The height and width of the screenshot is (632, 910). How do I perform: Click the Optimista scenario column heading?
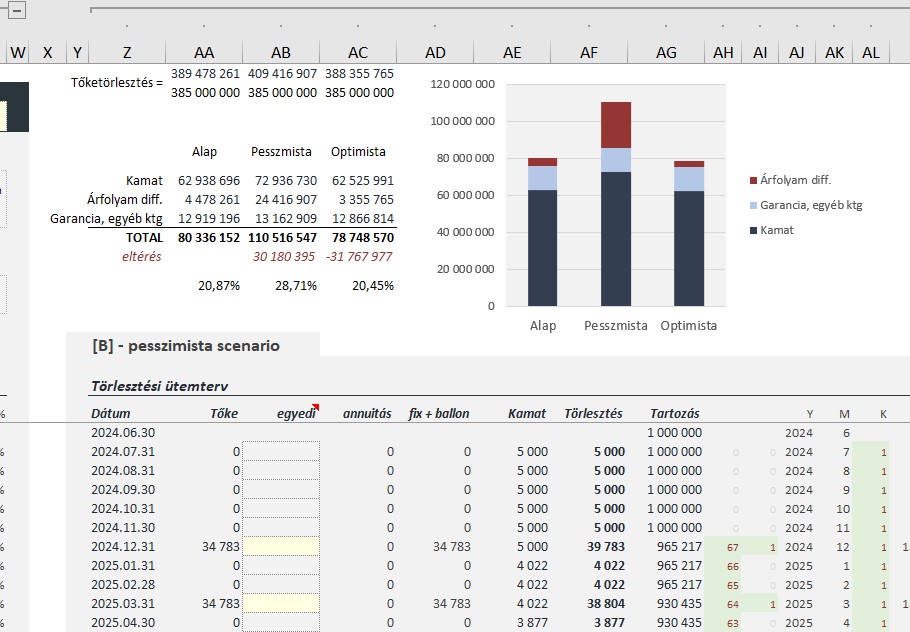click(358, 152)
